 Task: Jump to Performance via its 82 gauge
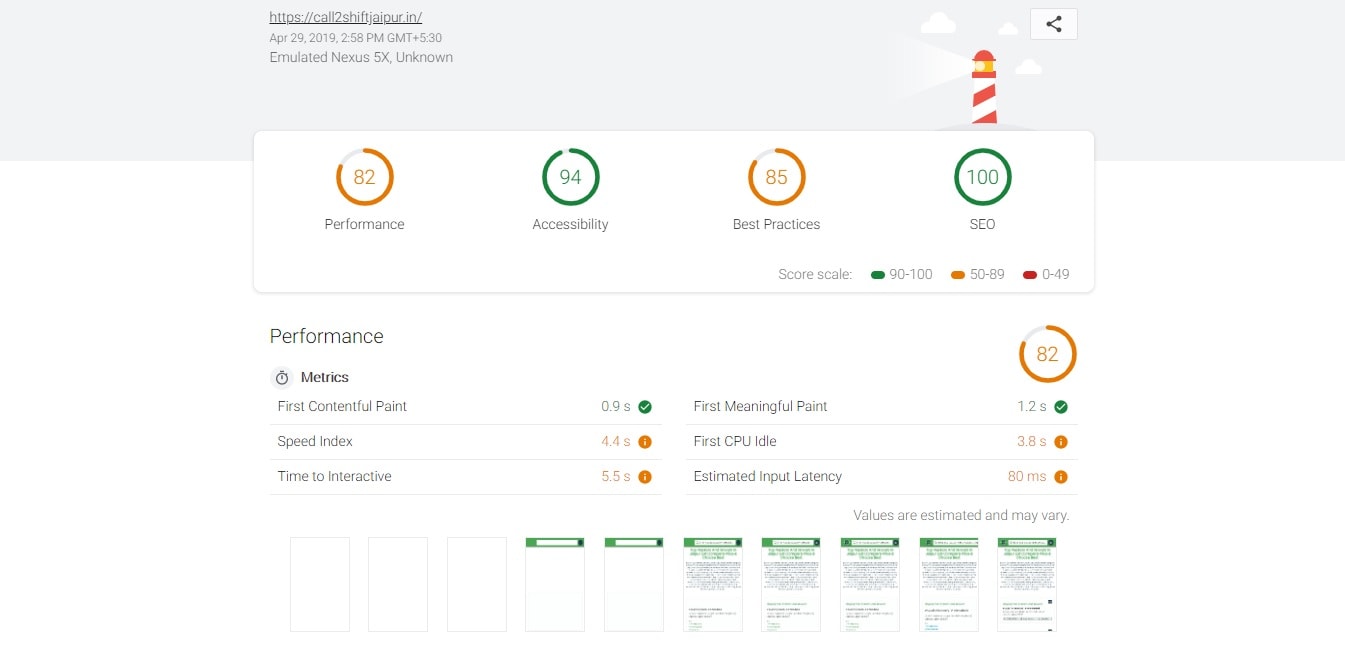[x=364, y=177]
